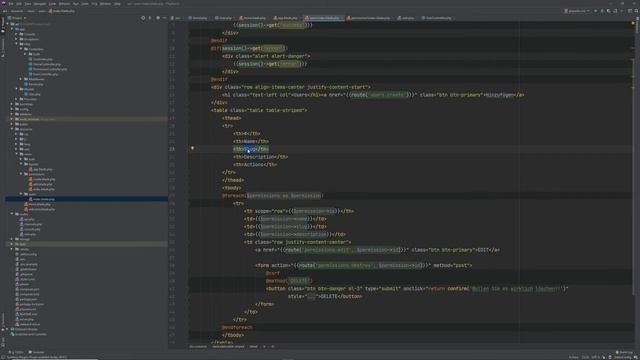Click the collapse-all icon in Project panel header
Viewport: 640px width, 360px height.
pos(150,18)
